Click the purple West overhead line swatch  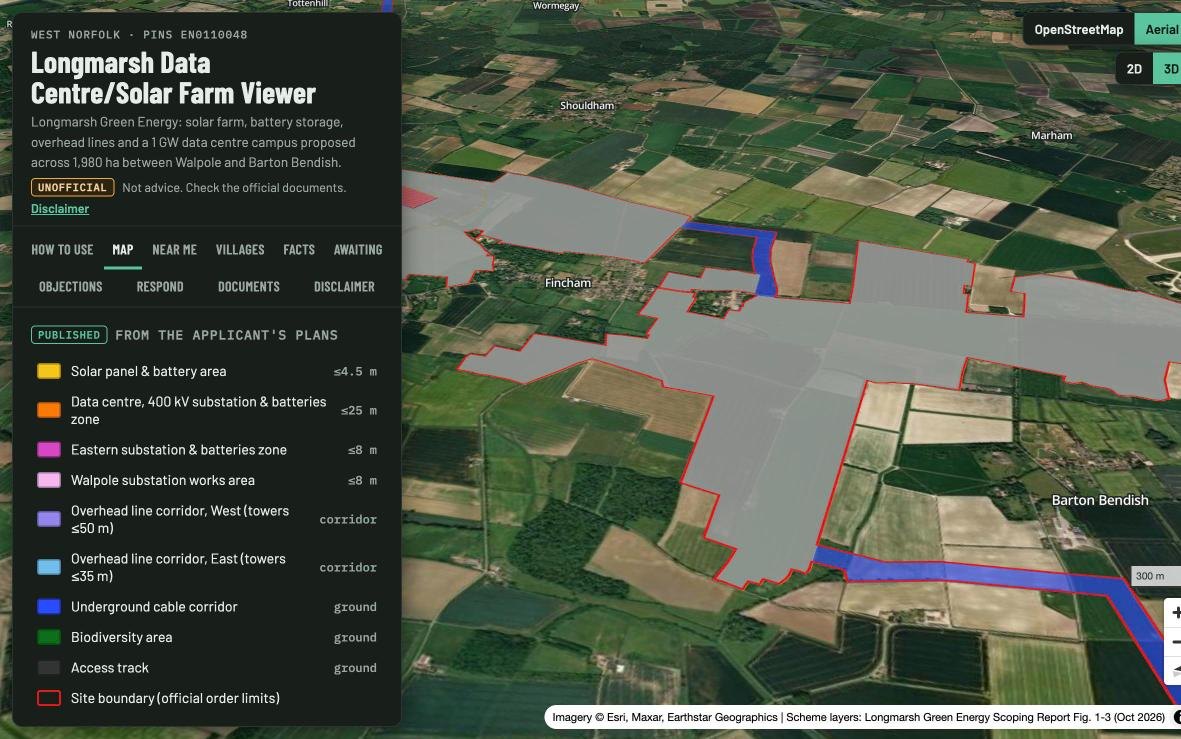point(49,519)
